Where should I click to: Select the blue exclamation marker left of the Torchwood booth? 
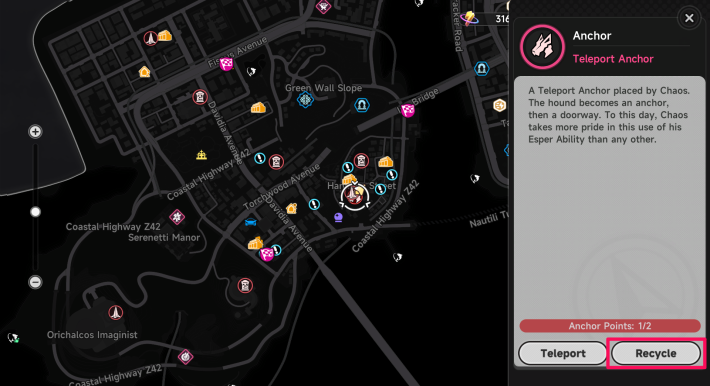point(259,158)
